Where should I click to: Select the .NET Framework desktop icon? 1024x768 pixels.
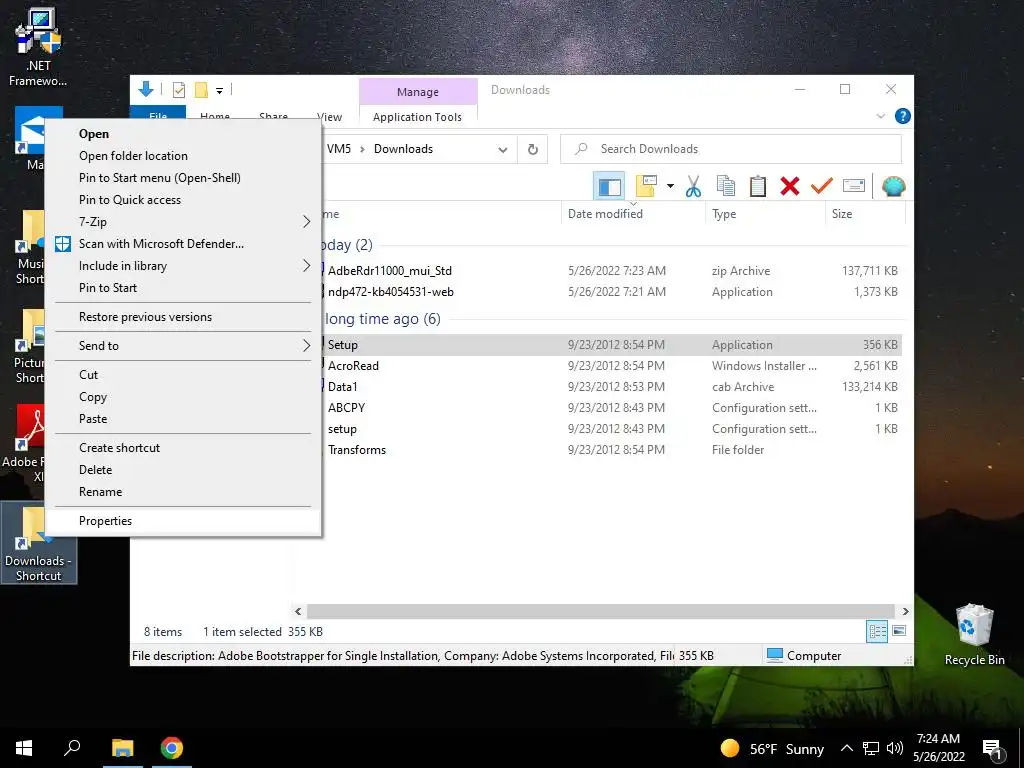click(x=38, y=47)
